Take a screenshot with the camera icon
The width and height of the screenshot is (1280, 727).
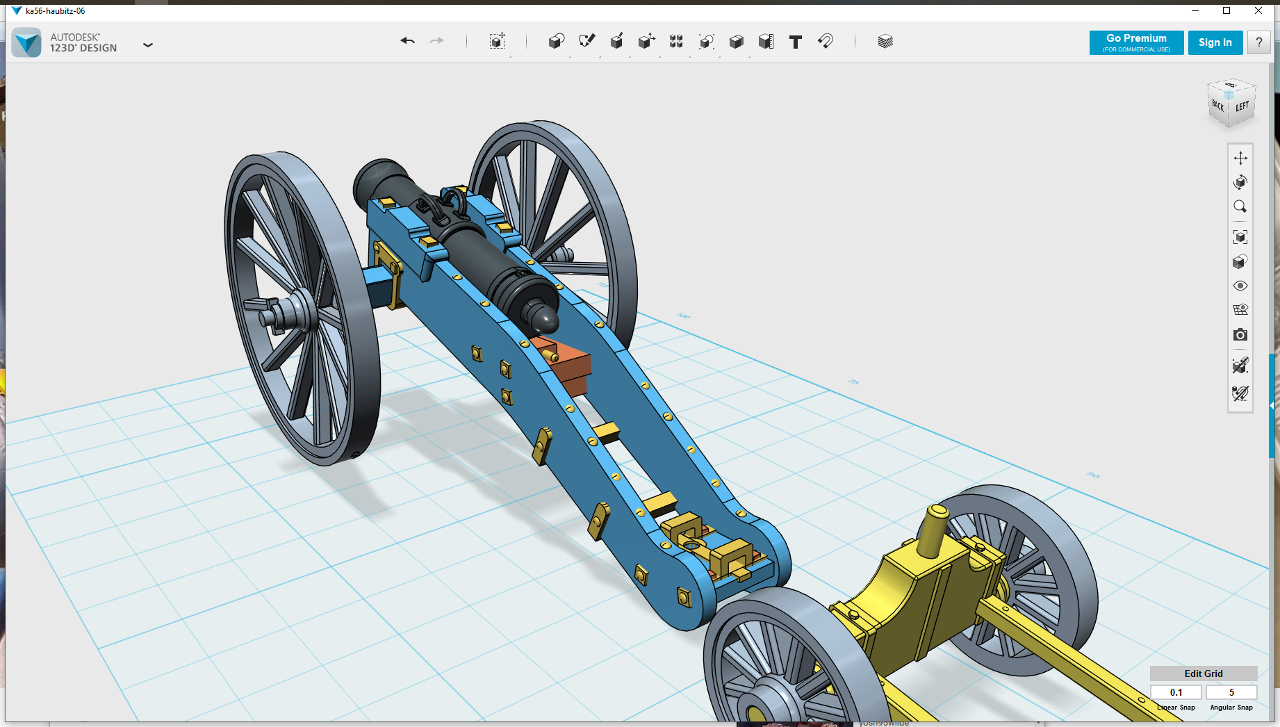click(1240, 335)
